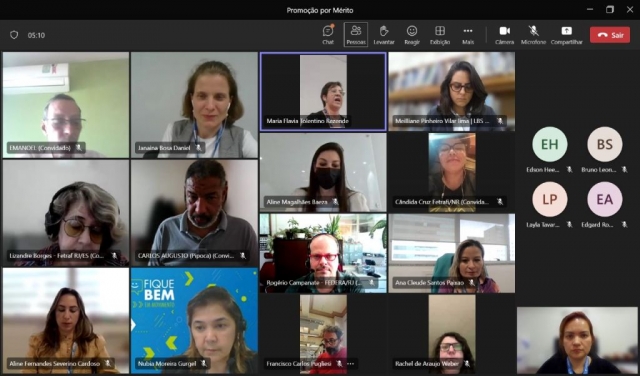640x376 pixels.
Task: Toggle the Câmera on or off
Action: (504, 35)
